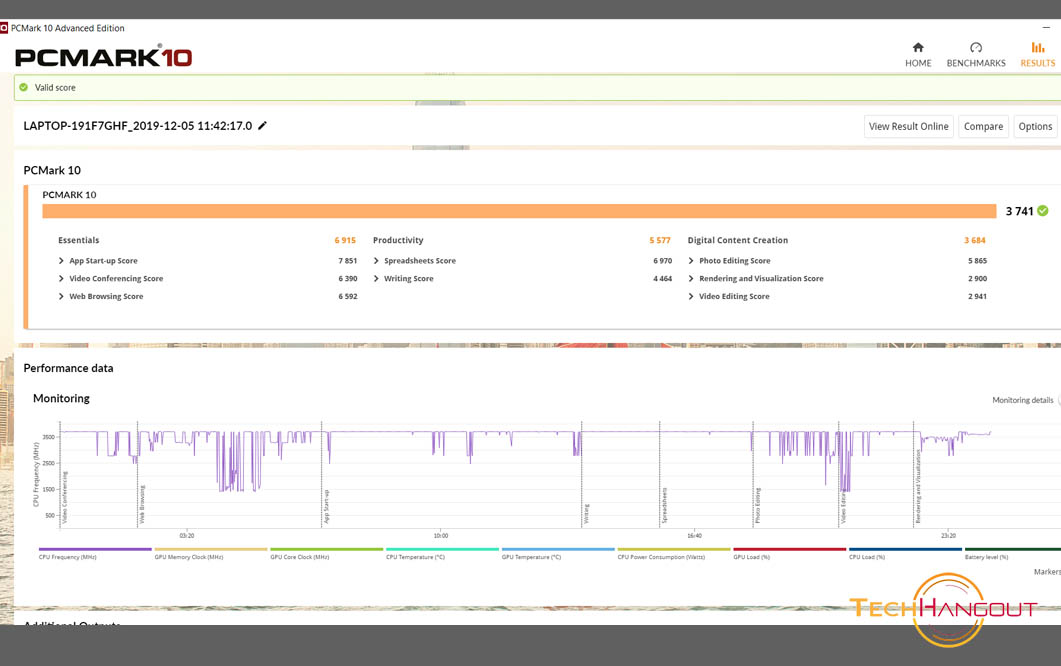Click the orange PCMark 10 score bar
1061x666 pixels.
(x=519, y=211)
